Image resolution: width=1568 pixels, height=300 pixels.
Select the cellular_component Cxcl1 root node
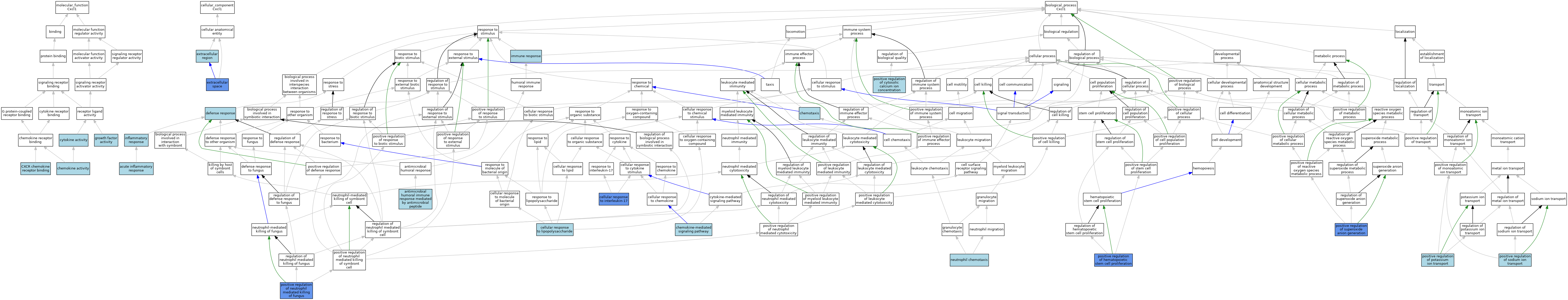pyautogui.click(x=217, y=7)
